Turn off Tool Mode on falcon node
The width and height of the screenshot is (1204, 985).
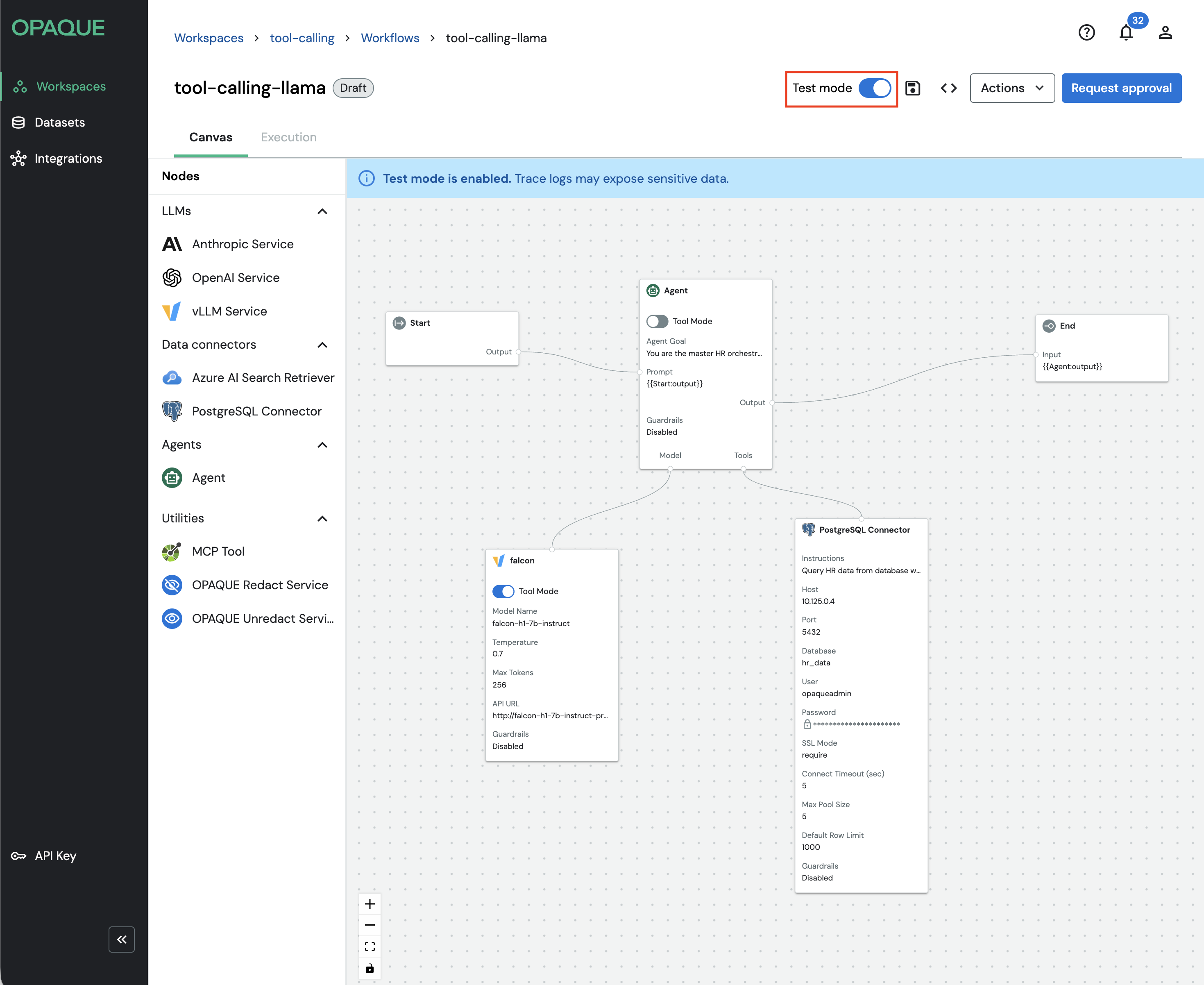click(x=503, y=591)
